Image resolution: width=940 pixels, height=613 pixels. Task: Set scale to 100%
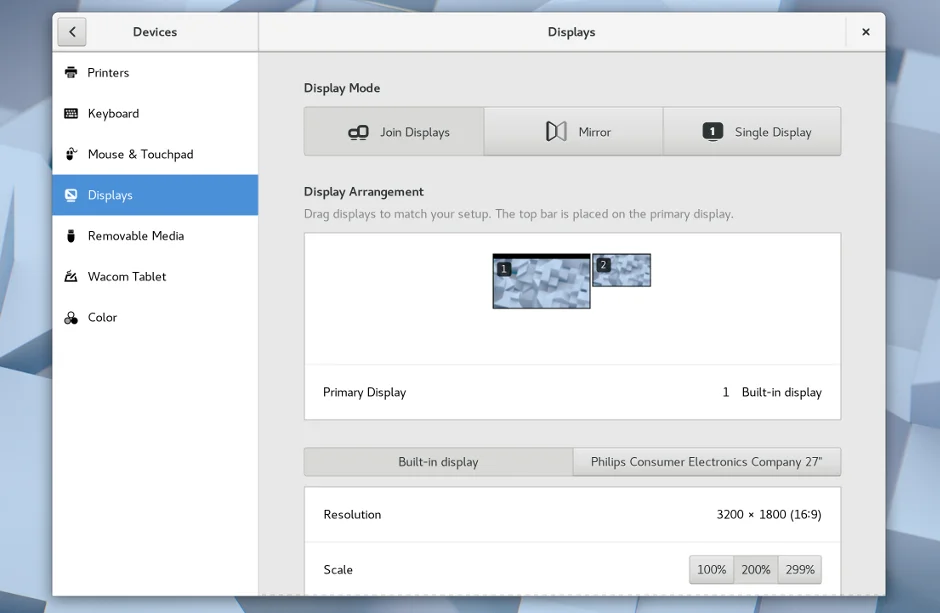click(x=711, y=570)
